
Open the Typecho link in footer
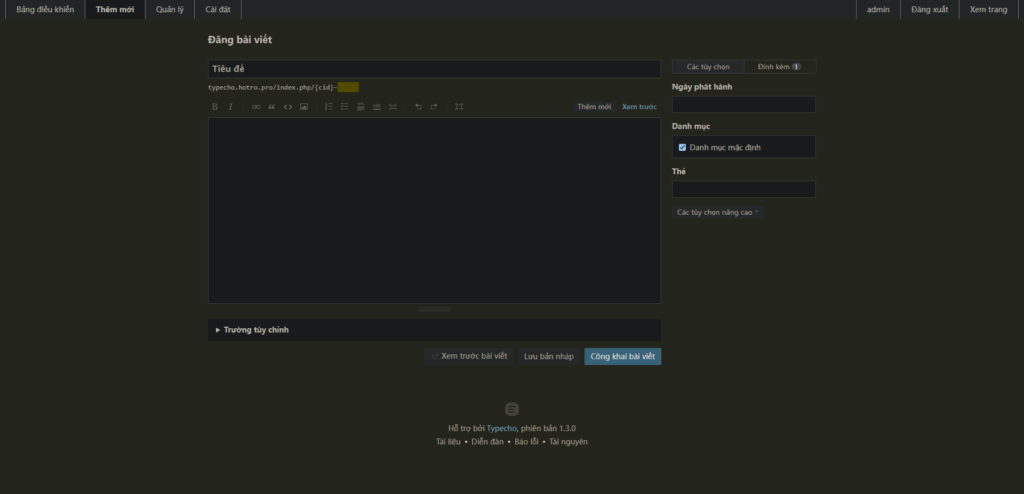[502, 429]
